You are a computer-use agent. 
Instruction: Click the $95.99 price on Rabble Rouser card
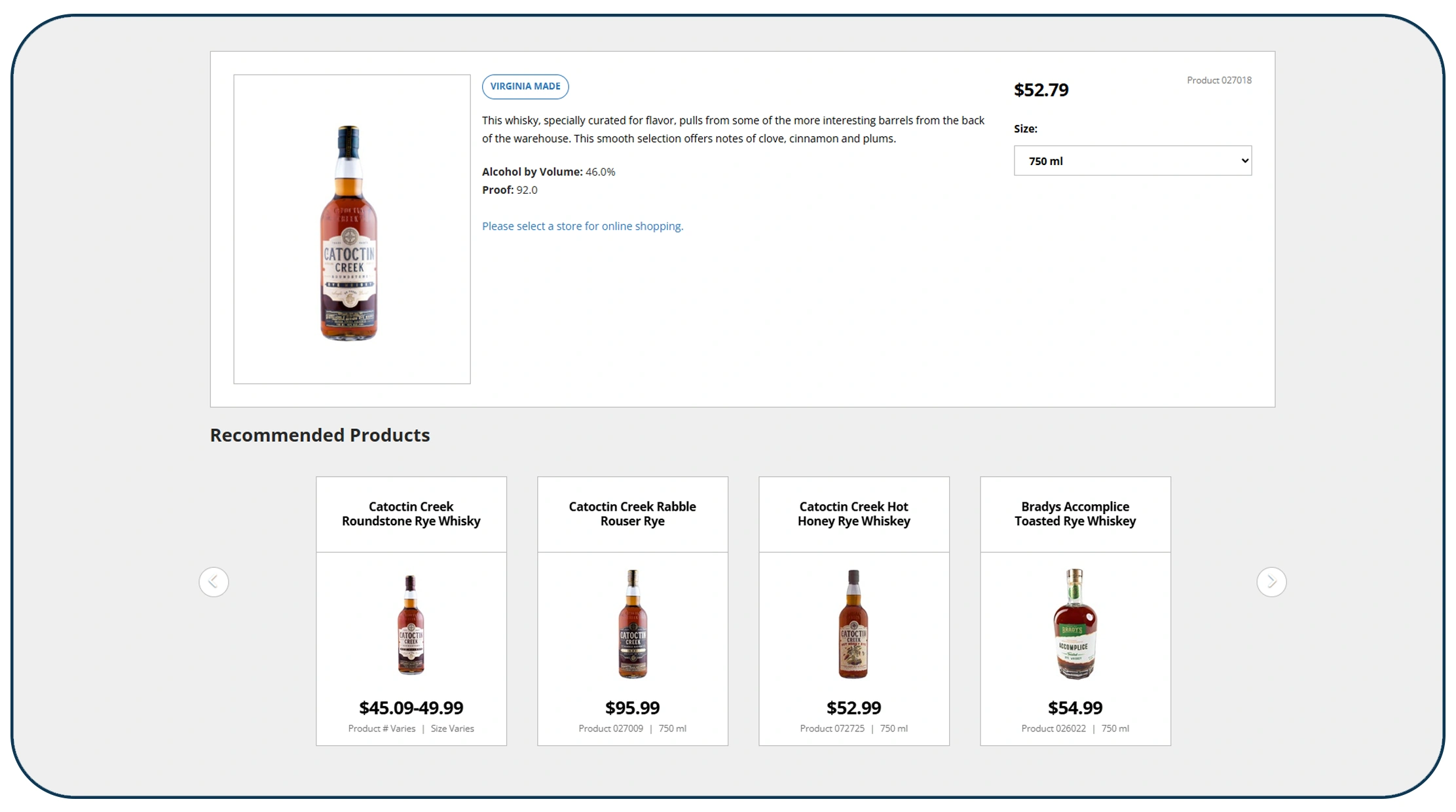point(631,707)
